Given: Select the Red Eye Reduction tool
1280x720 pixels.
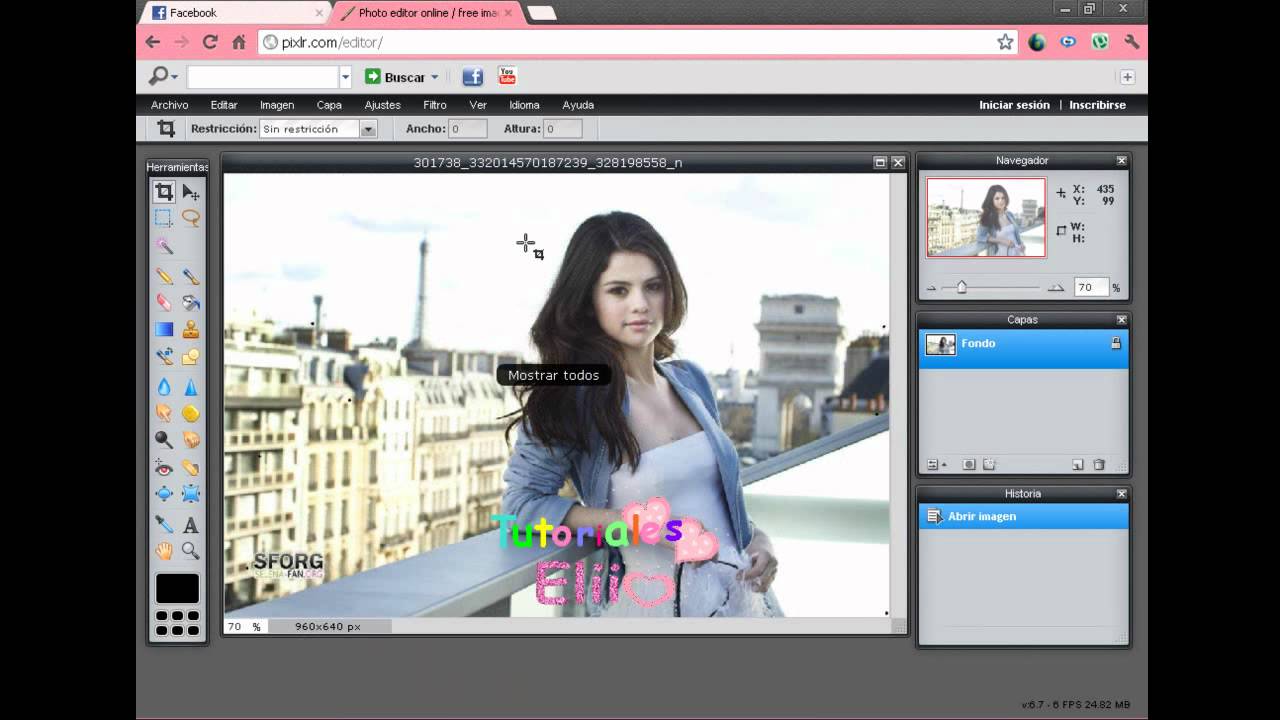Looking at the screenshot, I should (x=164, y=467).
